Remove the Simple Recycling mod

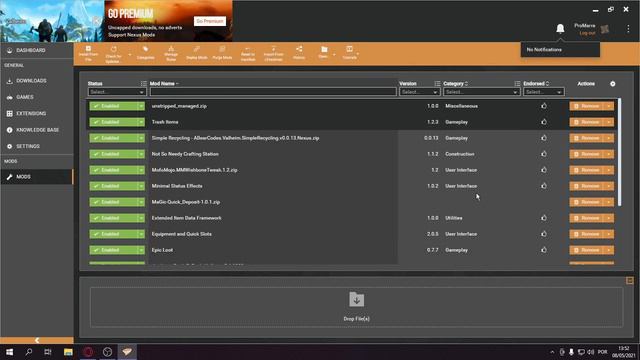587,138
